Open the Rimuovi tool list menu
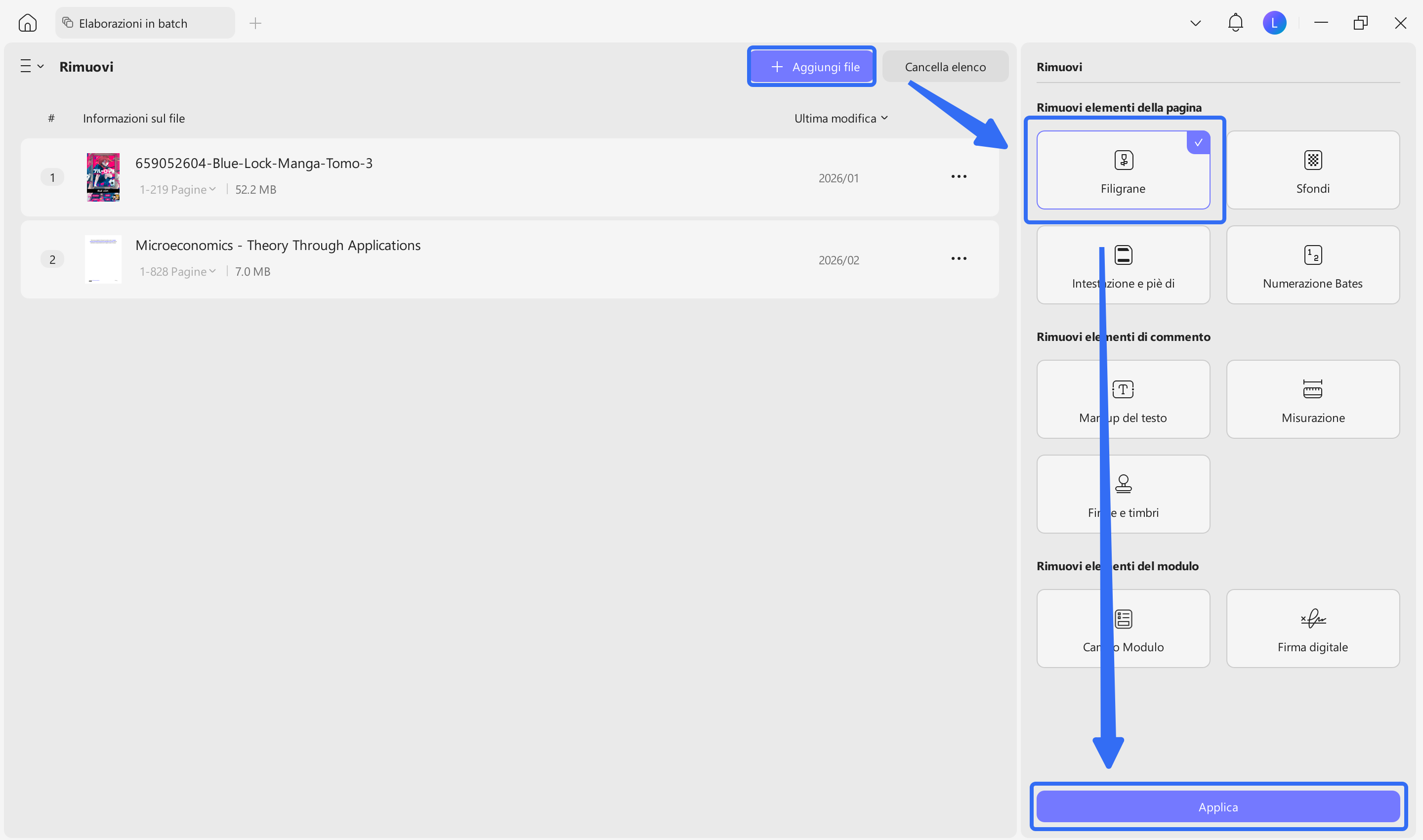The width and height of the screenshot is (1423, 840). pos(32,66)
